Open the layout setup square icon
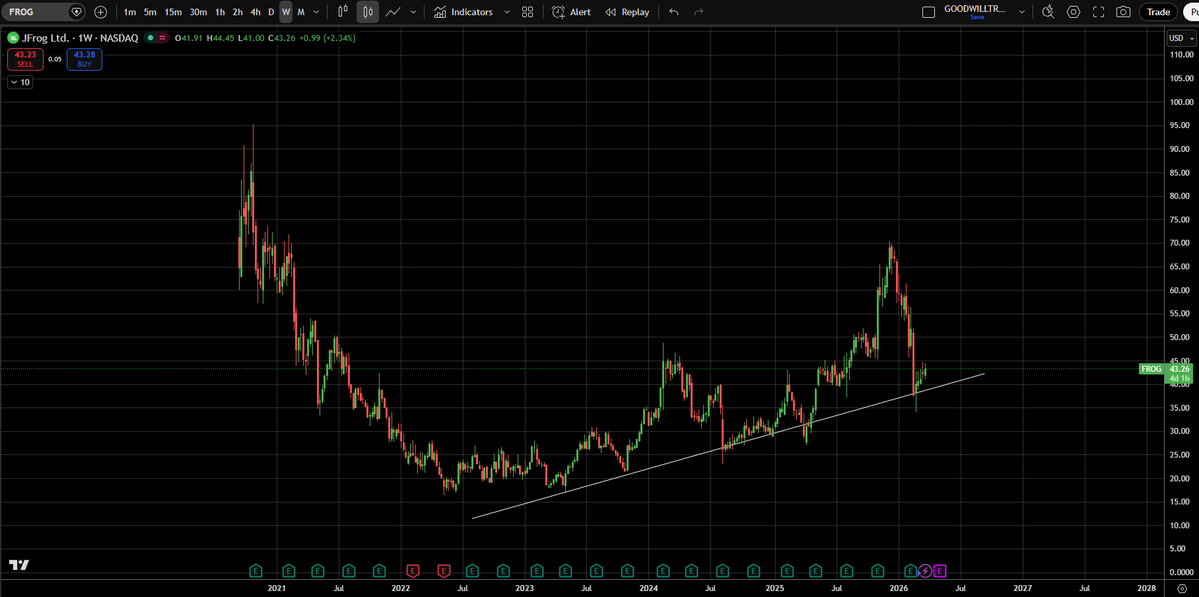This screenshot has width=1199, height=597. click(929, 12)
